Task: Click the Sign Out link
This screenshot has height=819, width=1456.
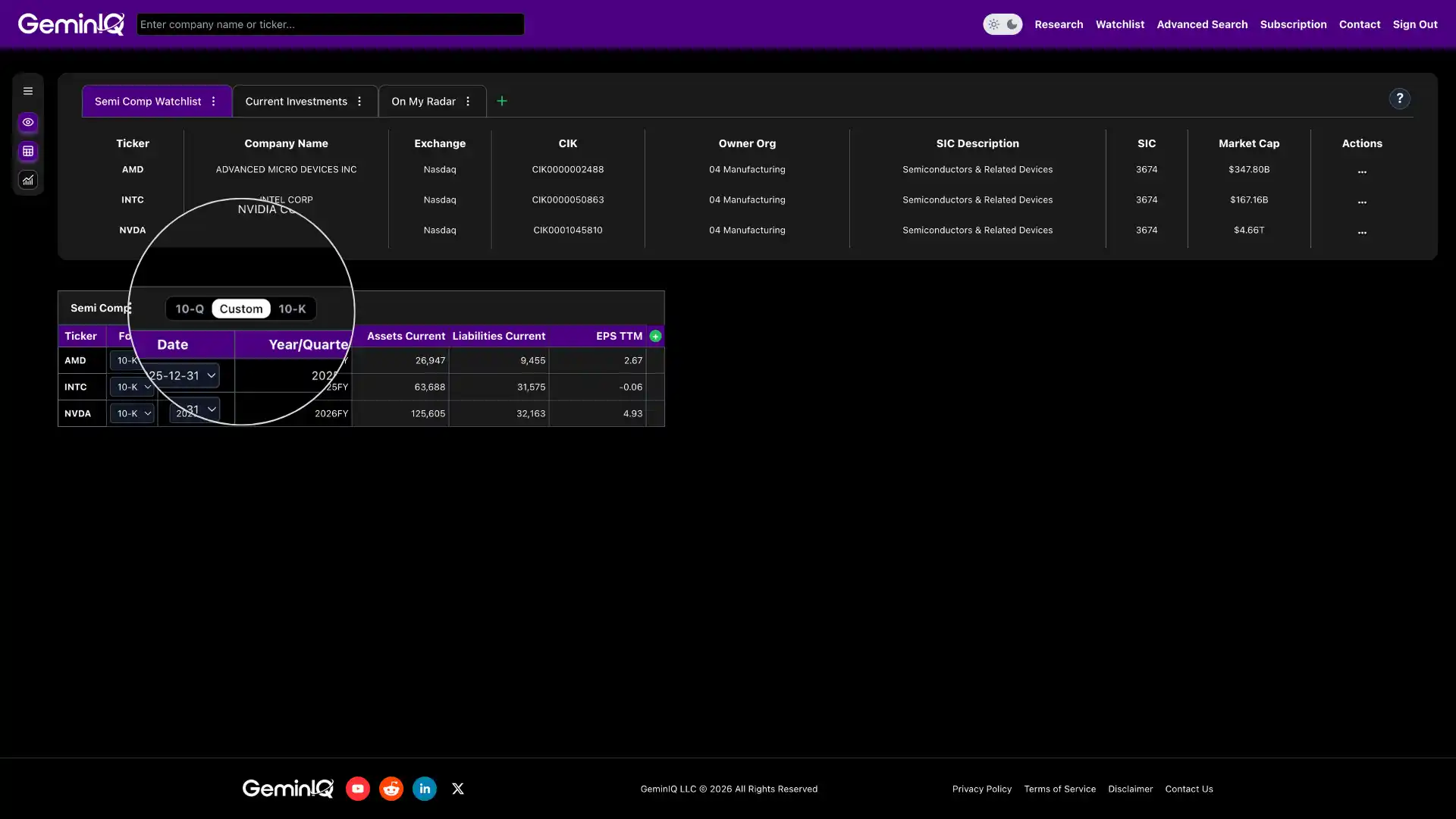Action: [1416, 24]
